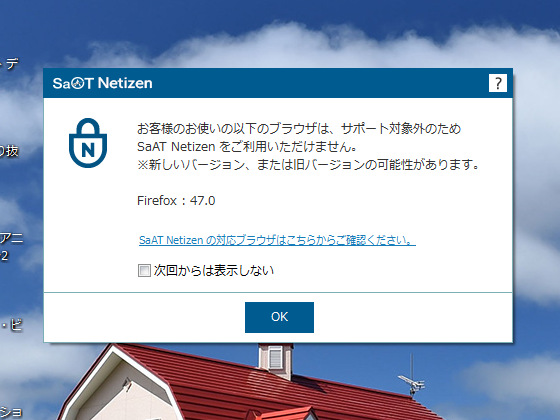Check the 次回からは表示しない checkbox

click(144, 270)
